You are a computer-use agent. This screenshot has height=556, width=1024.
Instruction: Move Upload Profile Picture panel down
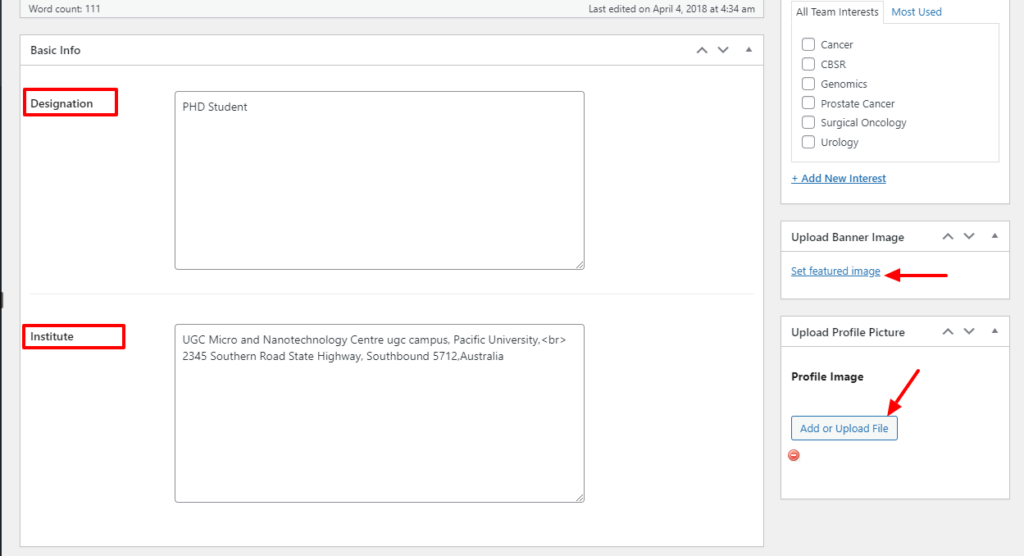point(968,332)
